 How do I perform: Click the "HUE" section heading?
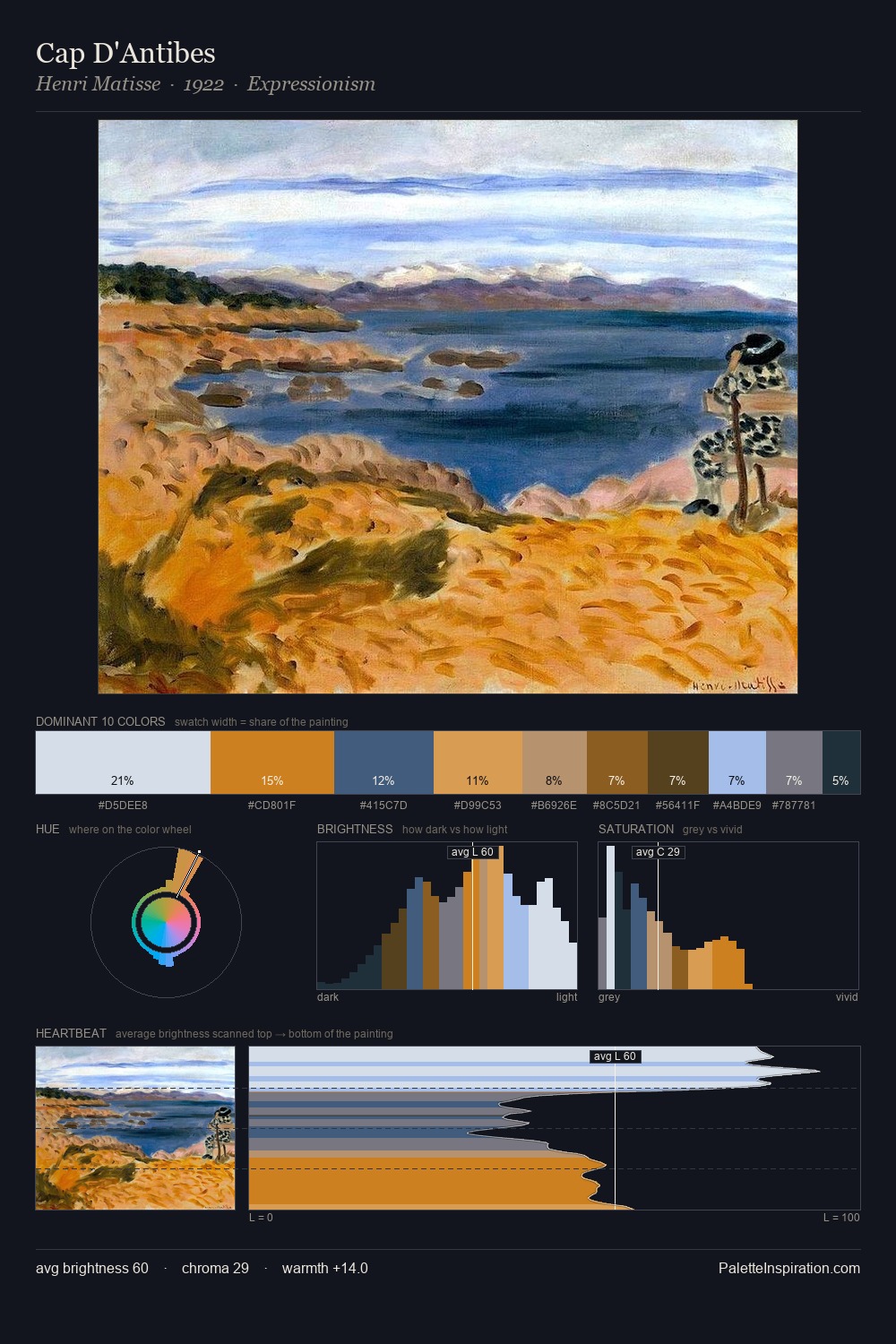[x=47, y=829]
